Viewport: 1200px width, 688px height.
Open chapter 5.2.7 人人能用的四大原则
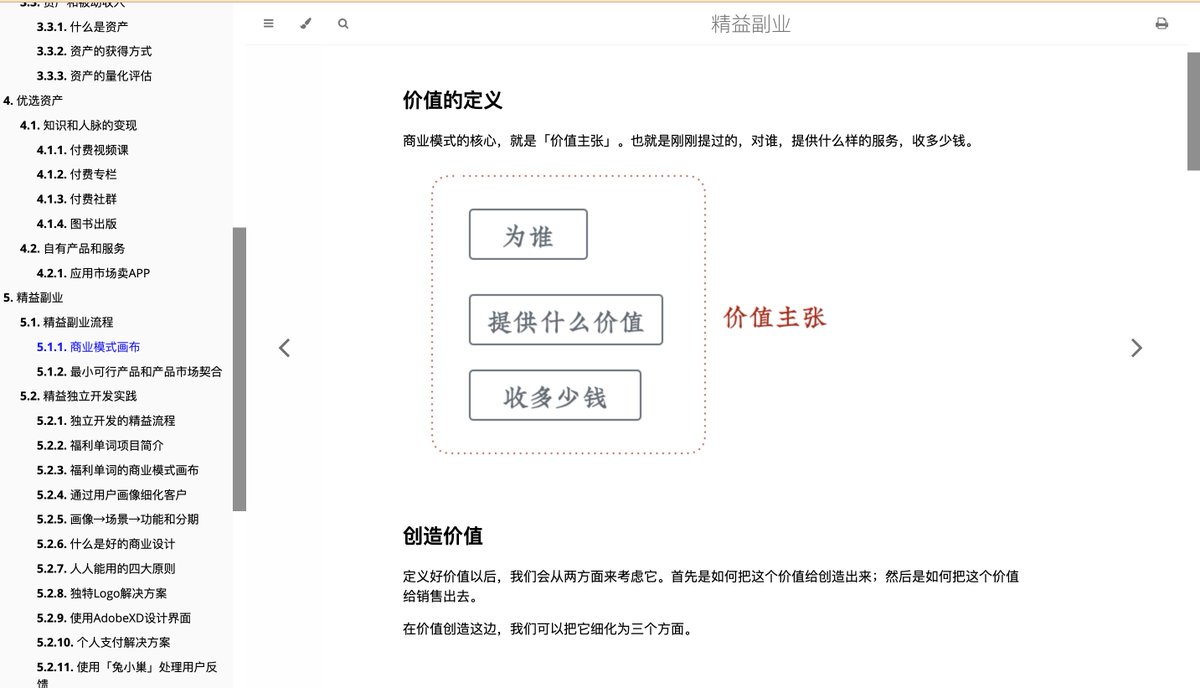click(105, 569)
